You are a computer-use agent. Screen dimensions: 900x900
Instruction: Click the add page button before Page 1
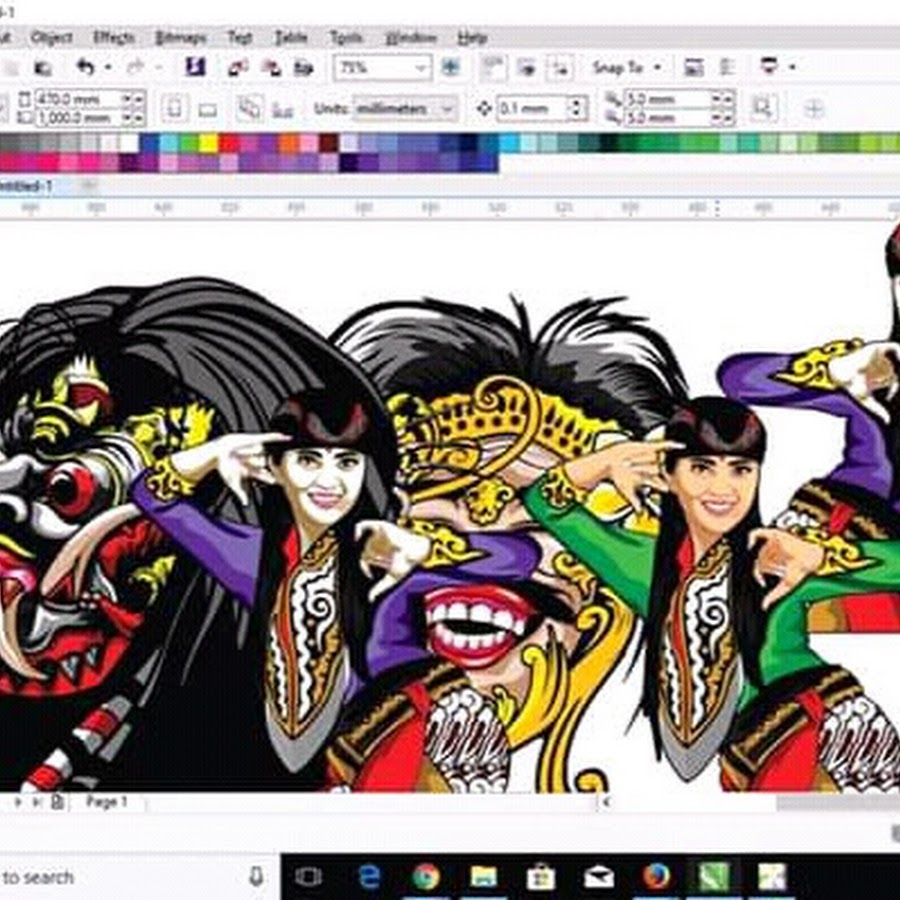pos(58,802)
